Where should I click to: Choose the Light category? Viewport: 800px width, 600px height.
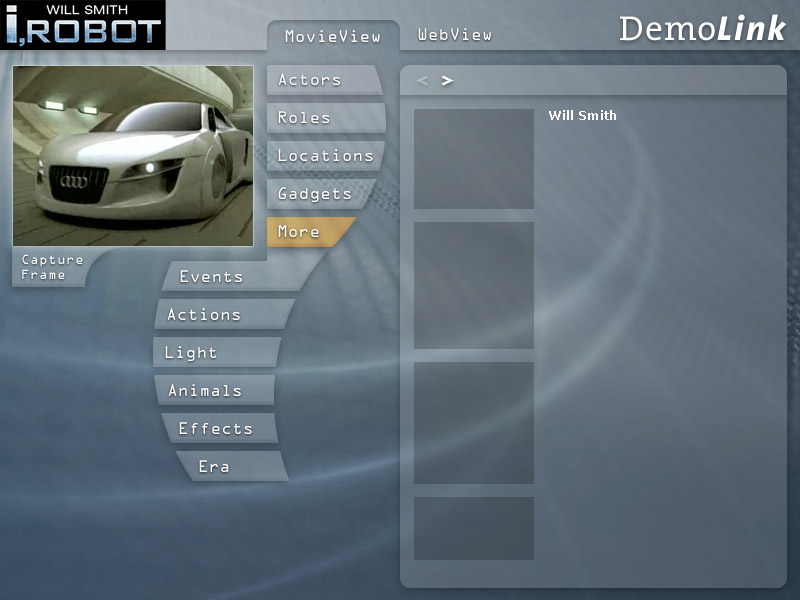(191, 353)
